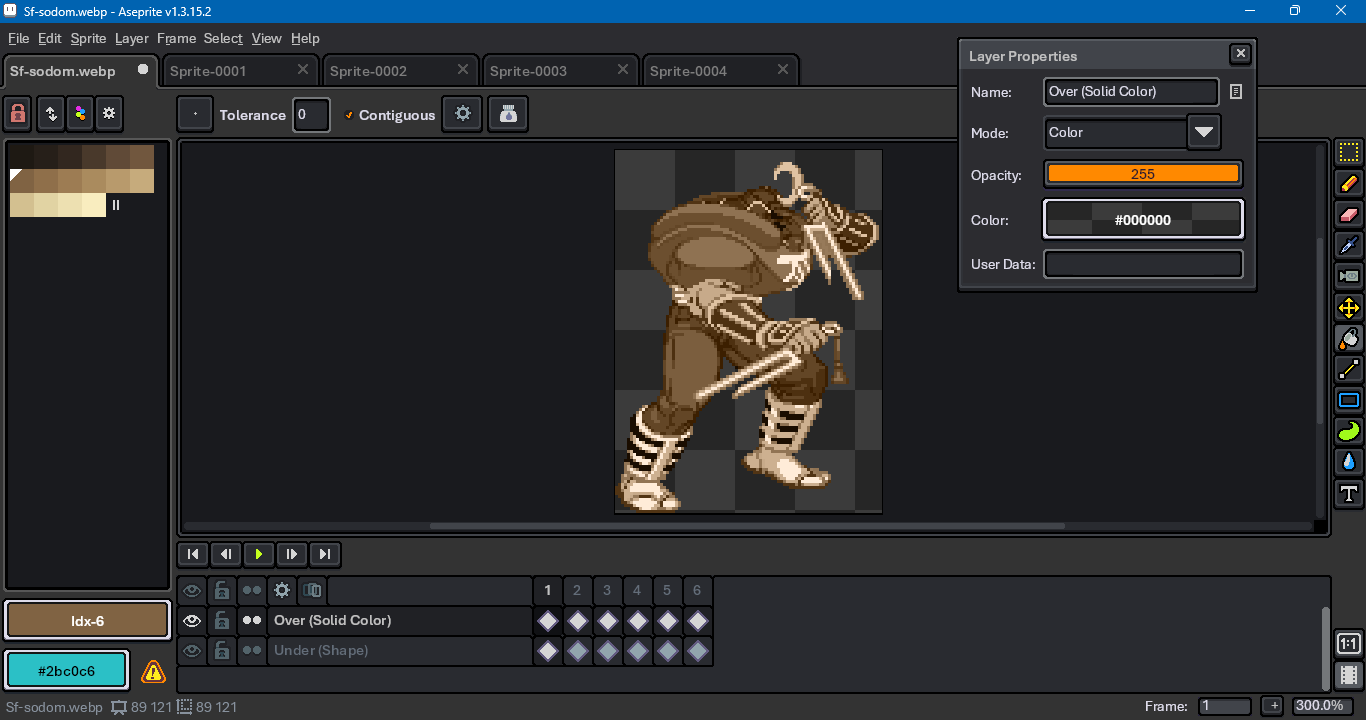Open the blend Mode dropdown arrow
Screen dimensions: 1366x720
(1204, 132)
